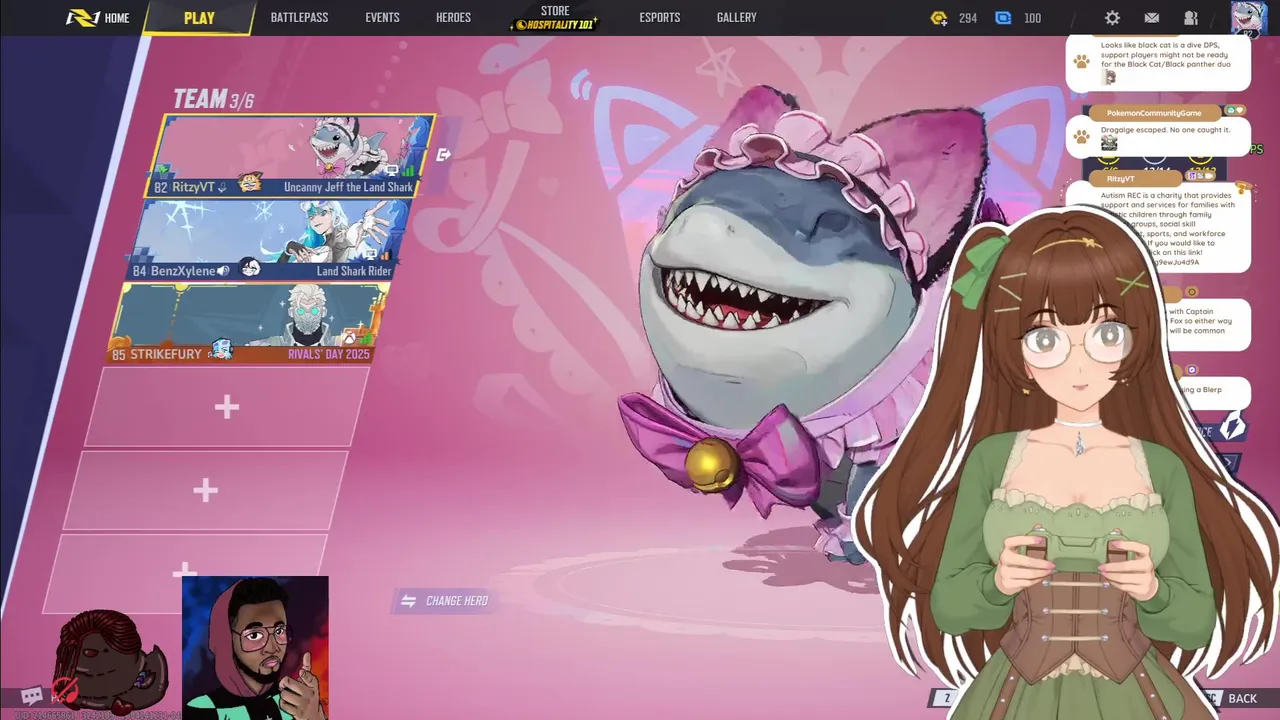
Task: Toggle the muted voice chat icon
Action: 65,691
